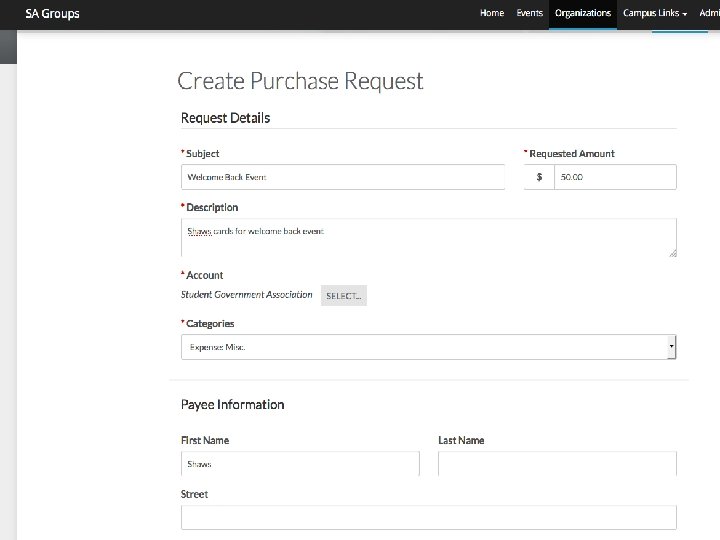Image resolution: width=720 pixels, height=540 pixels.
Task: Click the Payee Information section heading
Action: pos(232,405)
